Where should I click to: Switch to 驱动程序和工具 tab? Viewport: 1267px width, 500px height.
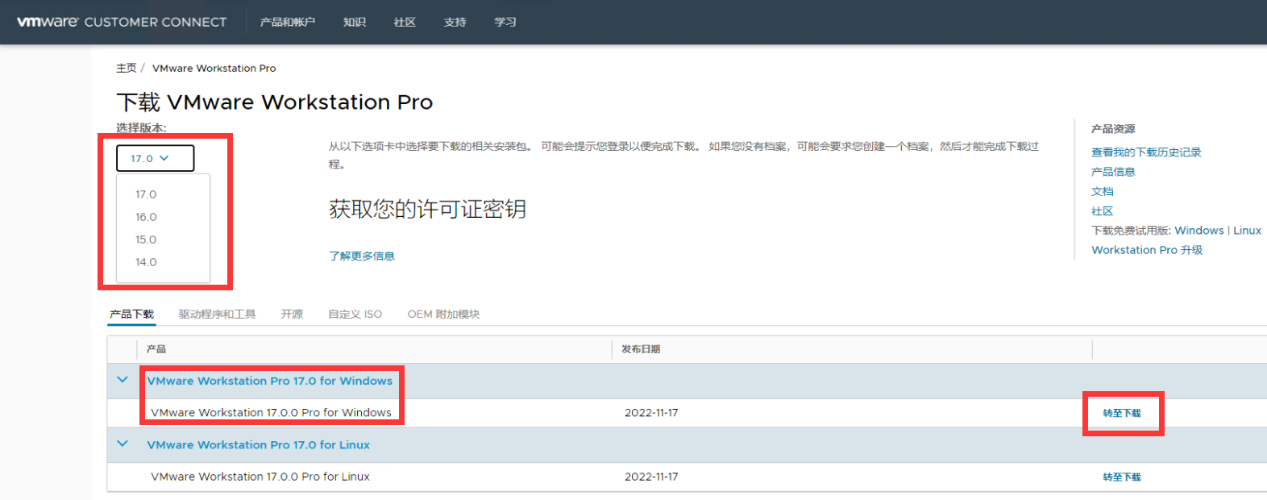[x=217, y=314]
